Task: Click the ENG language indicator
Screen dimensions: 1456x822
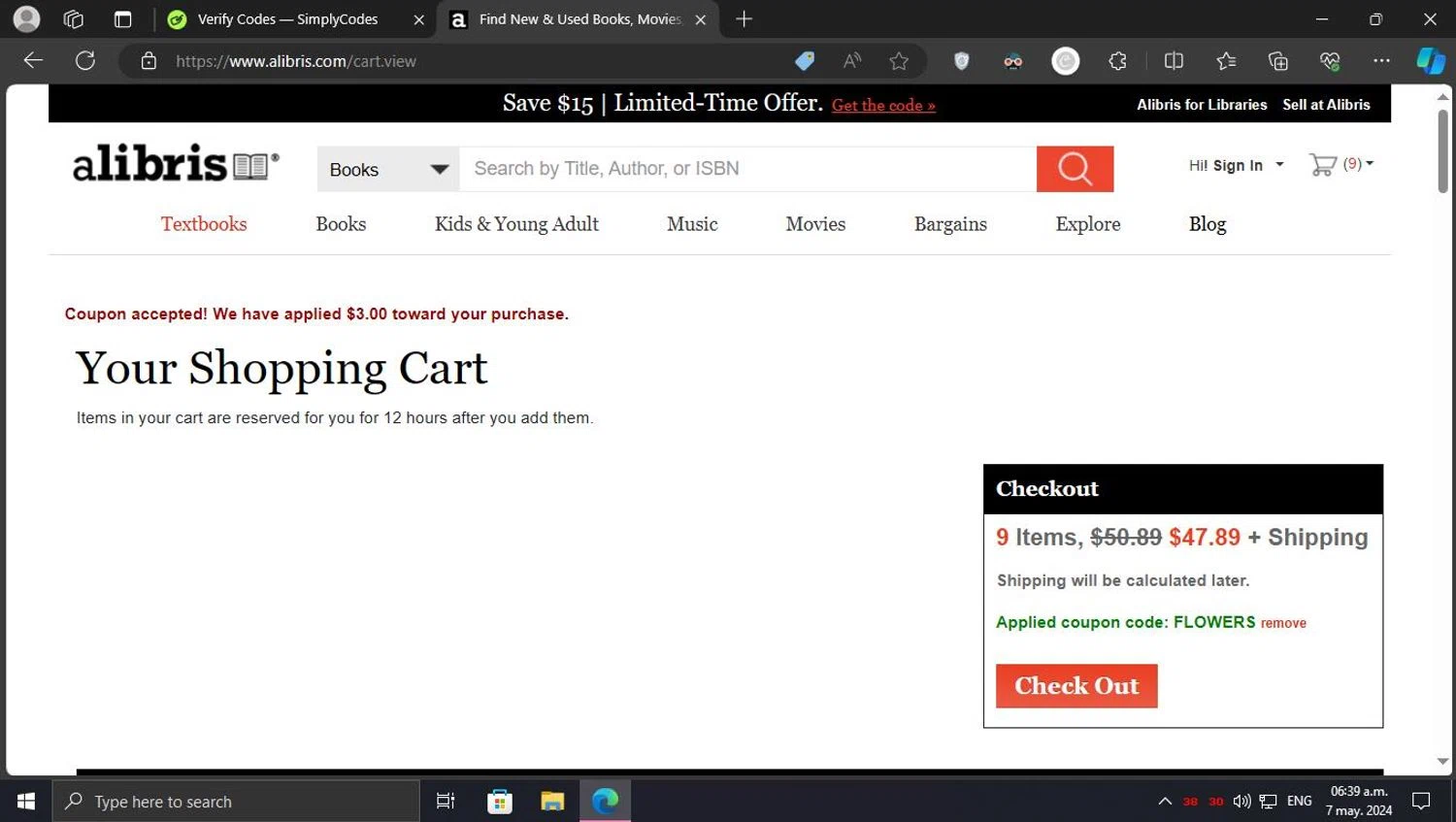Action: (x=1299, y=802)
